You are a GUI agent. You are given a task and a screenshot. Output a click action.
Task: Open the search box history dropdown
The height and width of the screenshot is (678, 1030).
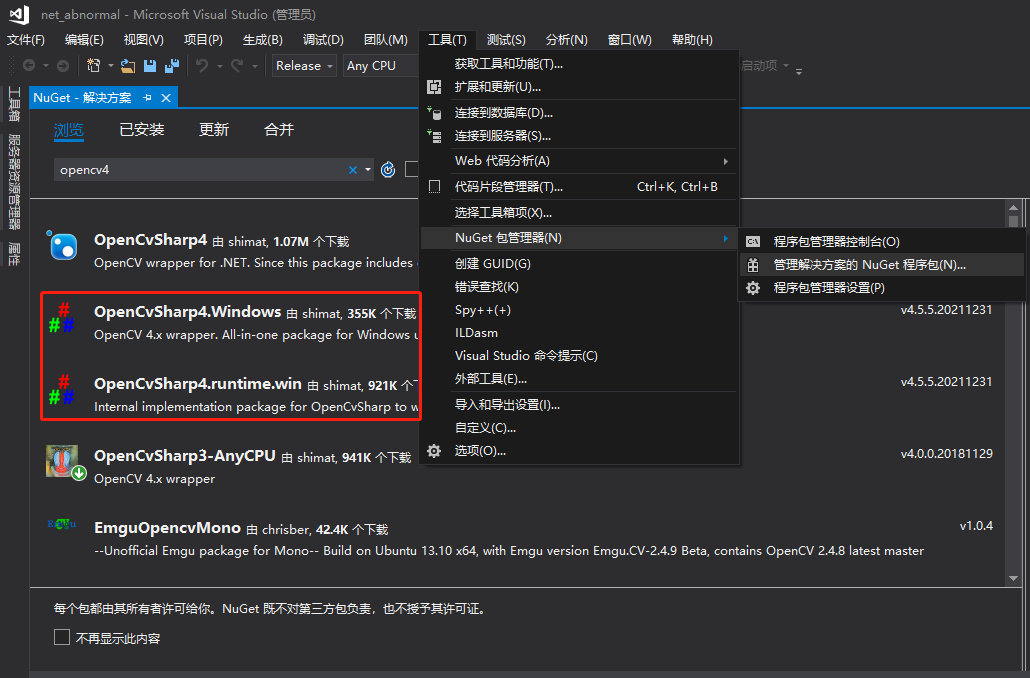(368, 170)
